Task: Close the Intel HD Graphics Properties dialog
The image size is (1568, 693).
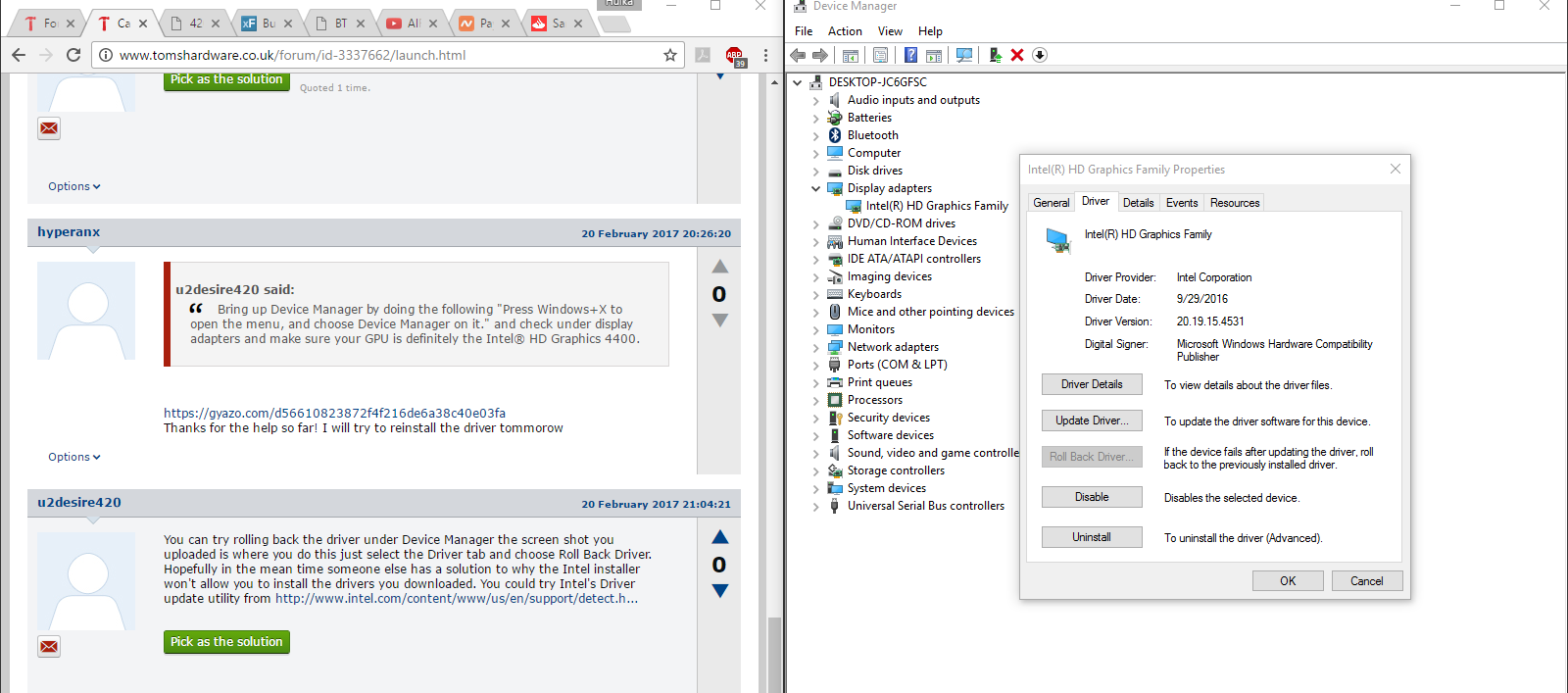Action: [x=1396, y=169]
